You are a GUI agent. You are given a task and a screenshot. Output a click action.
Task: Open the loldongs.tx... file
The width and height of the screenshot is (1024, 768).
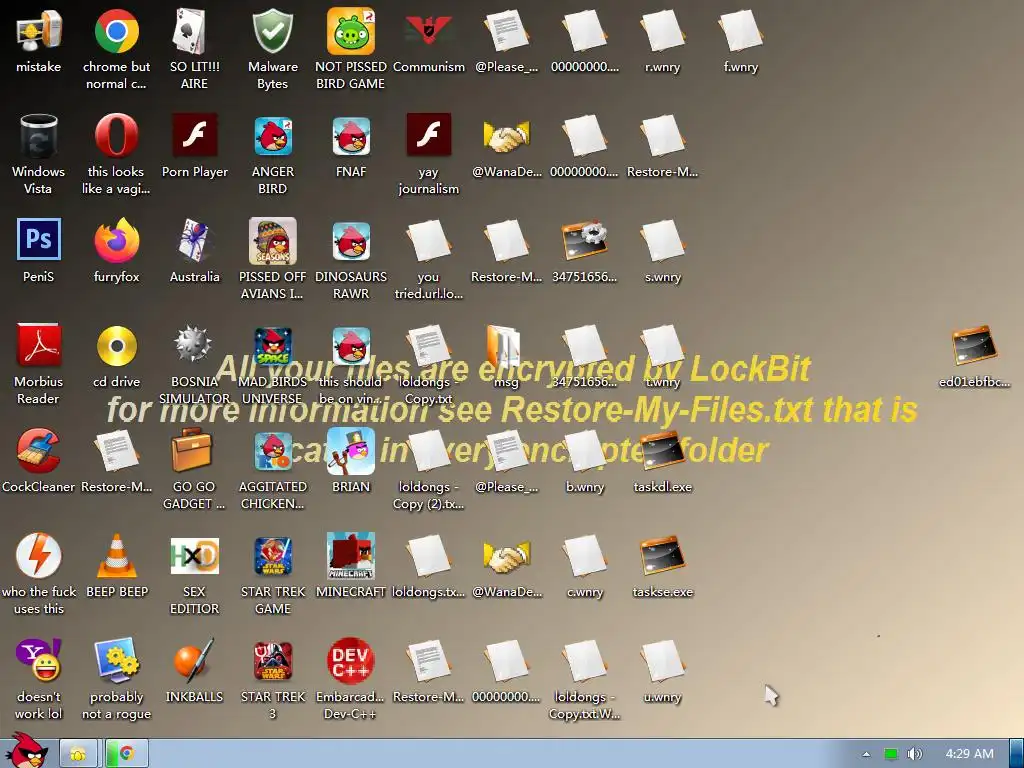coord(429,555)
